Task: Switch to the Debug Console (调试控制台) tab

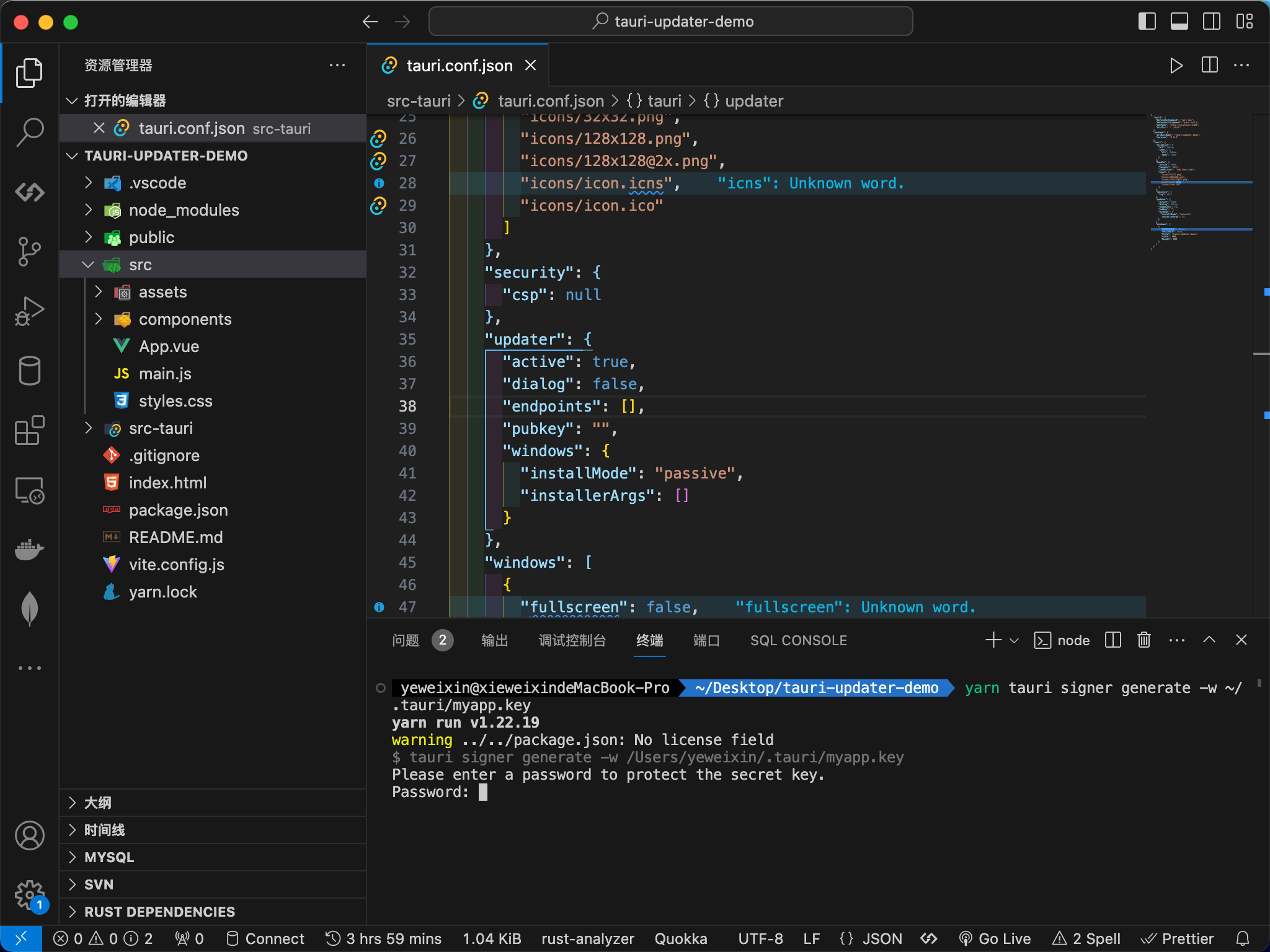Action: coord(572,640)
